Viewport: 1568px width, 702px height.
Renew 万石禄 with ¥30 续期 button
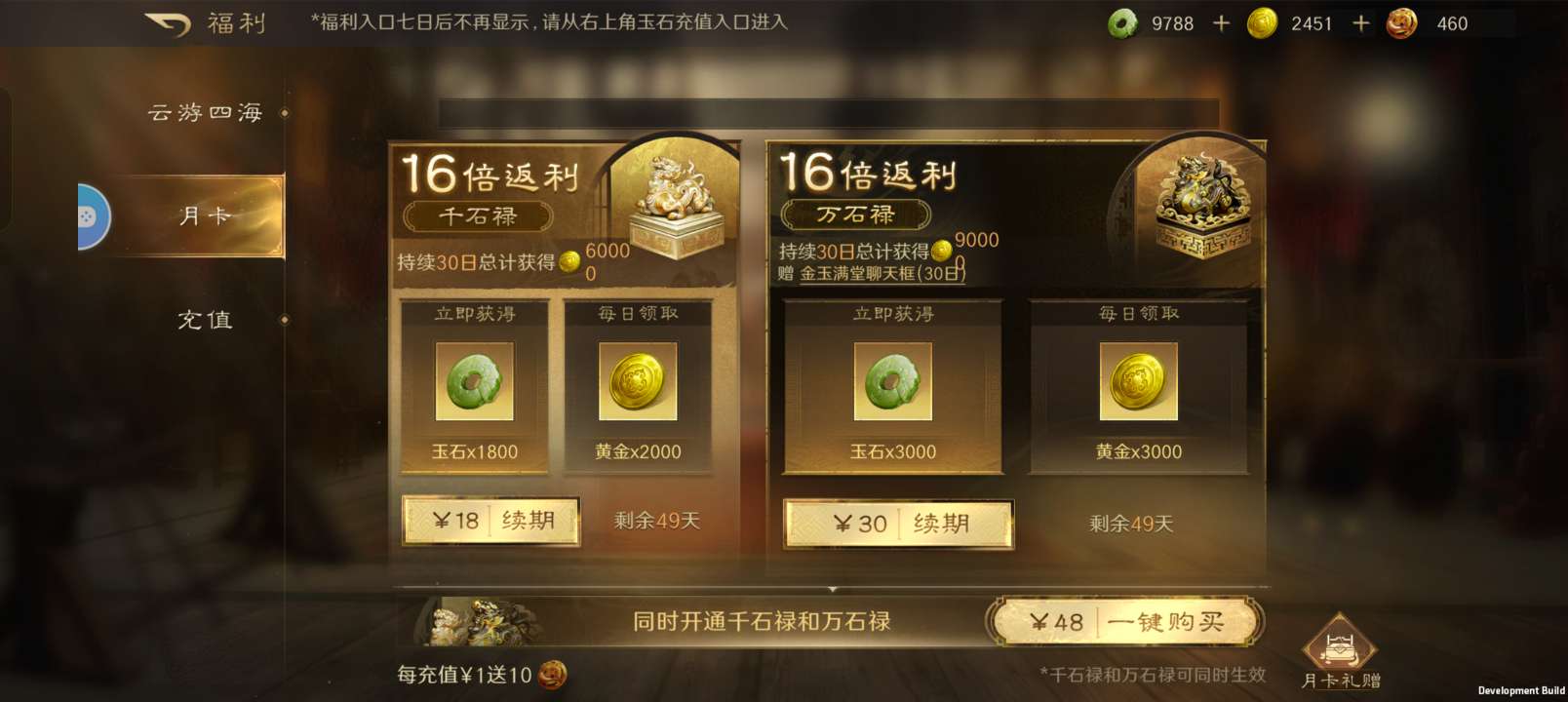coord(898,524)
